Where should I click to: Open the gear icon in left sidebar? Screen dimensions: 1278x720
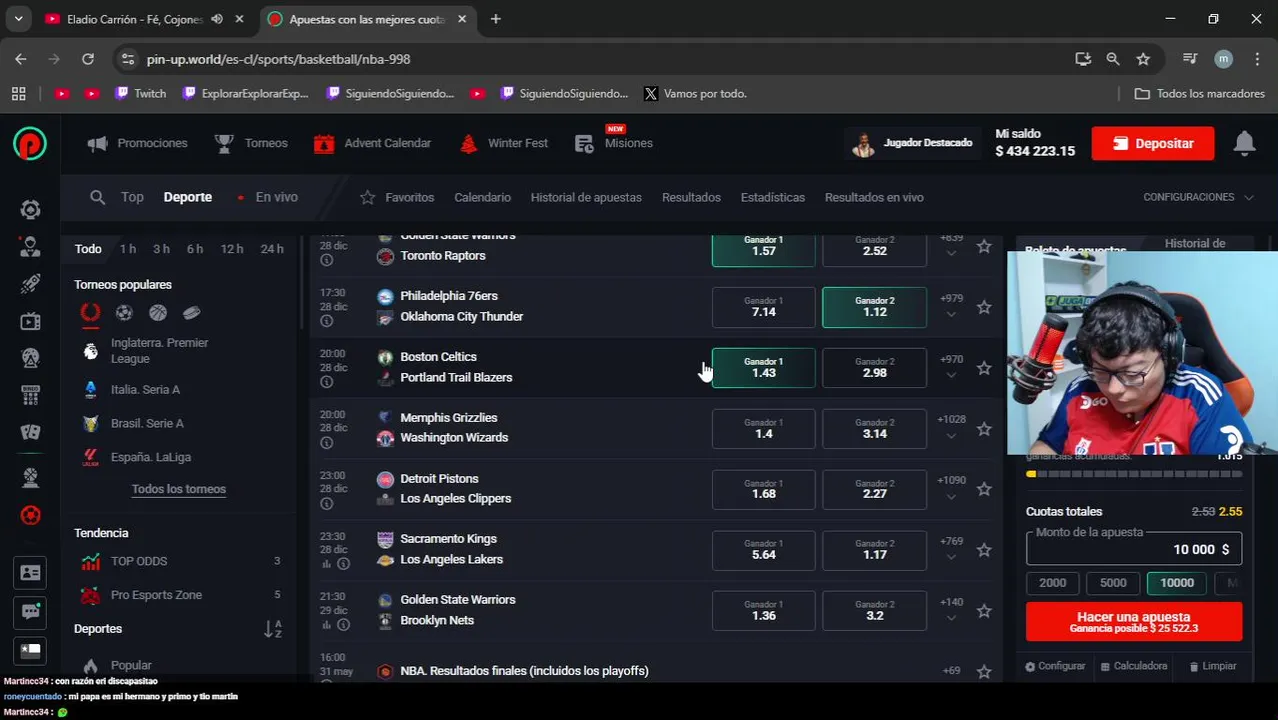[30, 209]
